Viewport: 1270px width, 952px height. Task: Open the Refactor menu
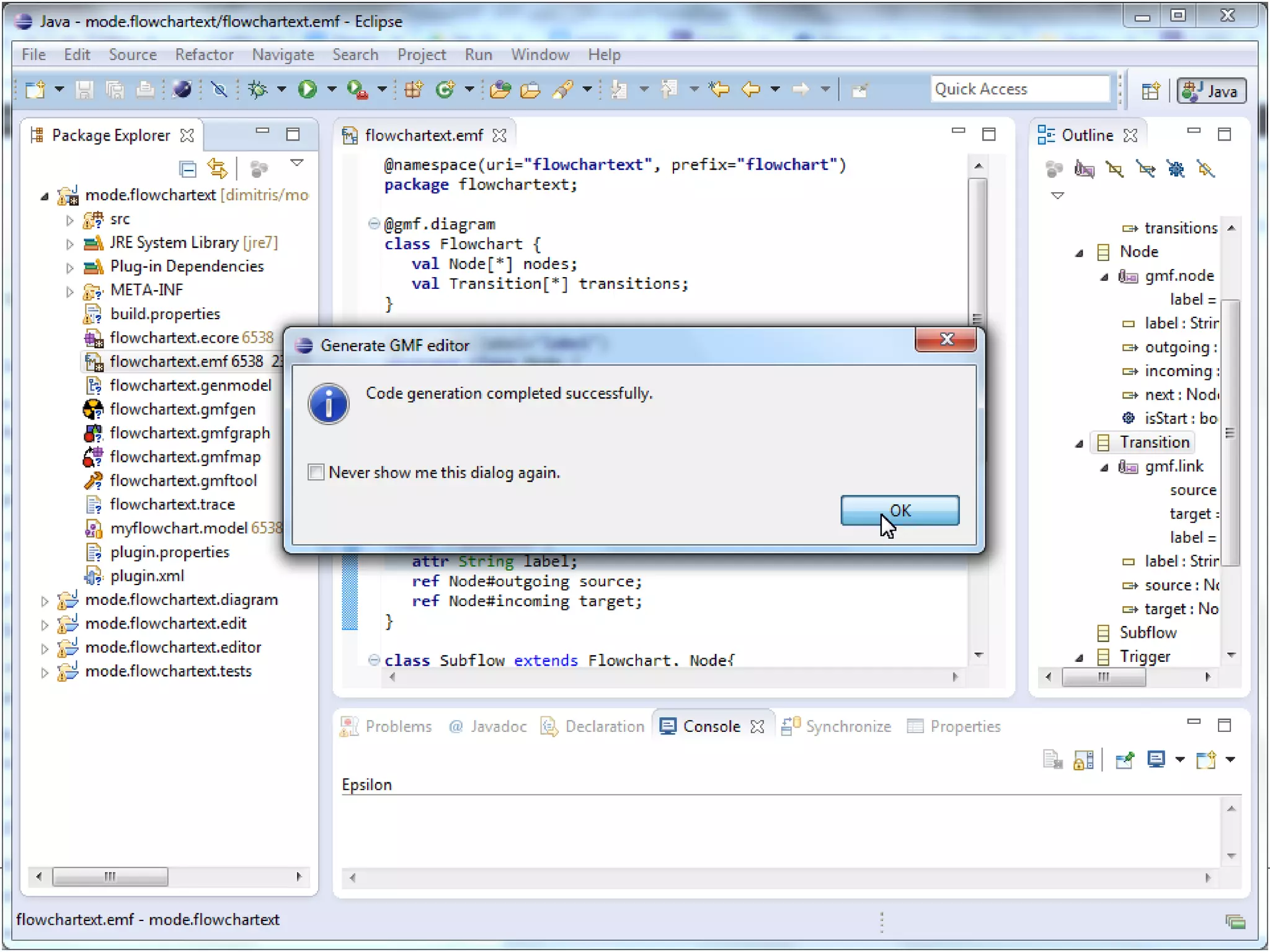coord(204,55)
